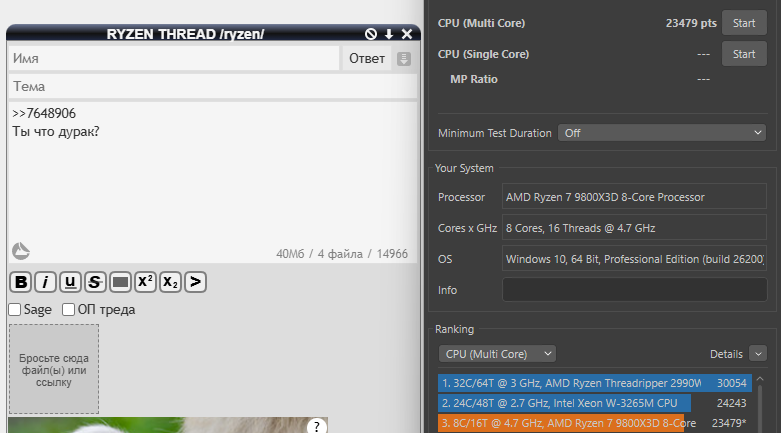Click the Тема subject input field
Viewport: 781px width, 433px height.
tap(213, 87)
